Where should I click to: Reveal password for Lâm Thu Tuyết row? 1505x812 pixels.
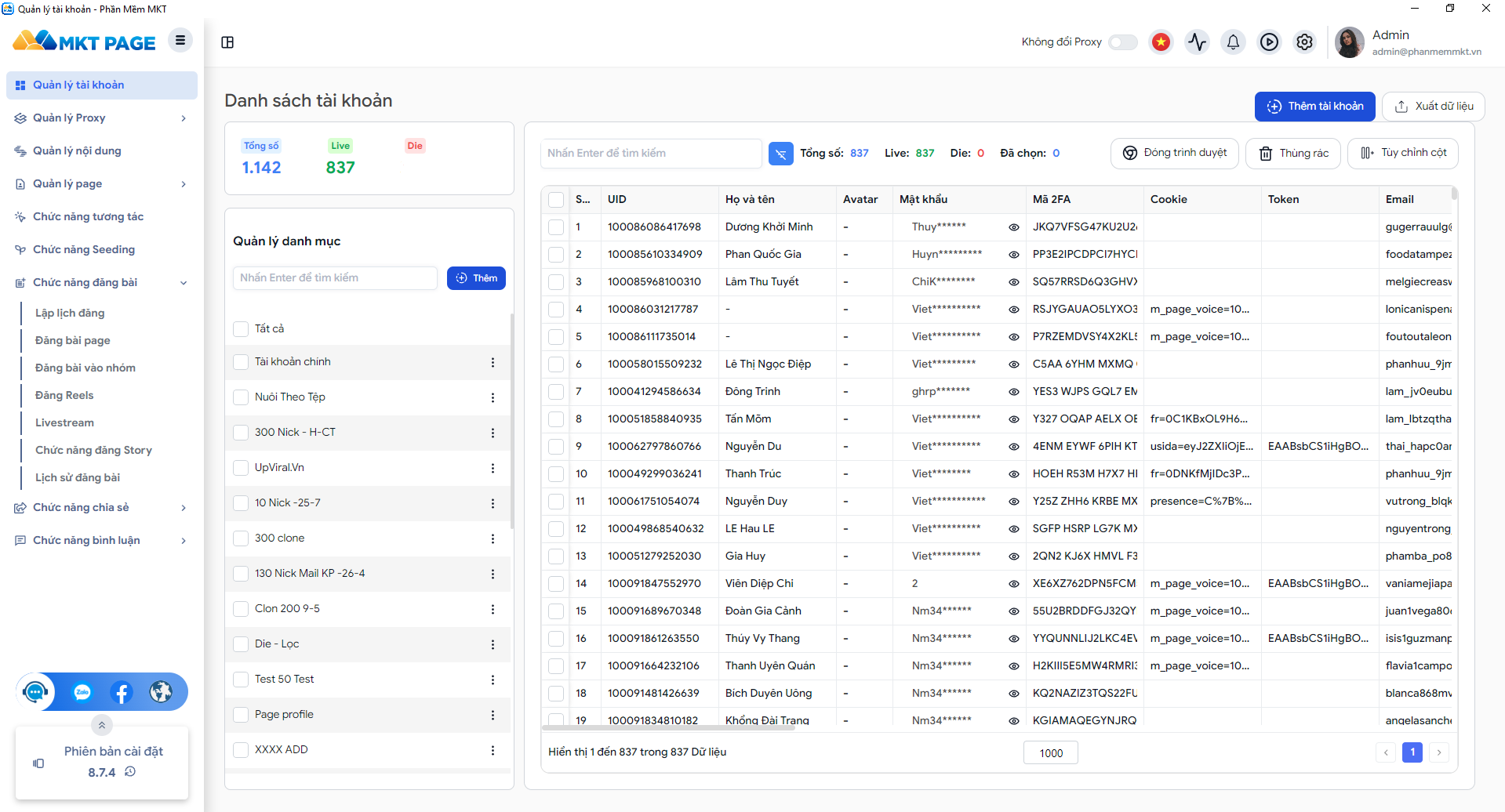[x=1014, y=282]
